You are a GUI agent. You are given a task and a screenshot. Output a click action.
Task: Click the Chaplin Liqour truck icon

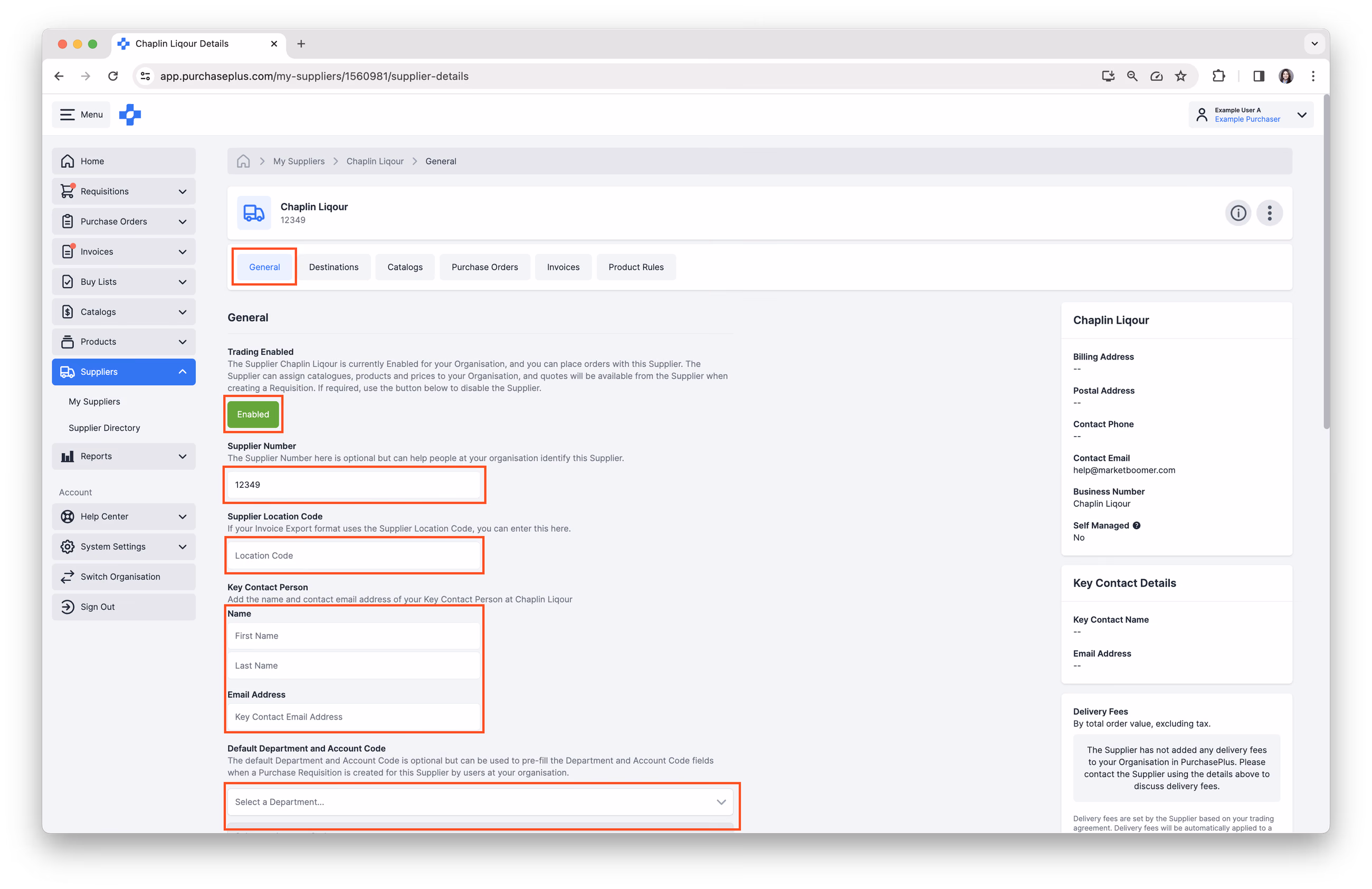[x=254, y=213]
